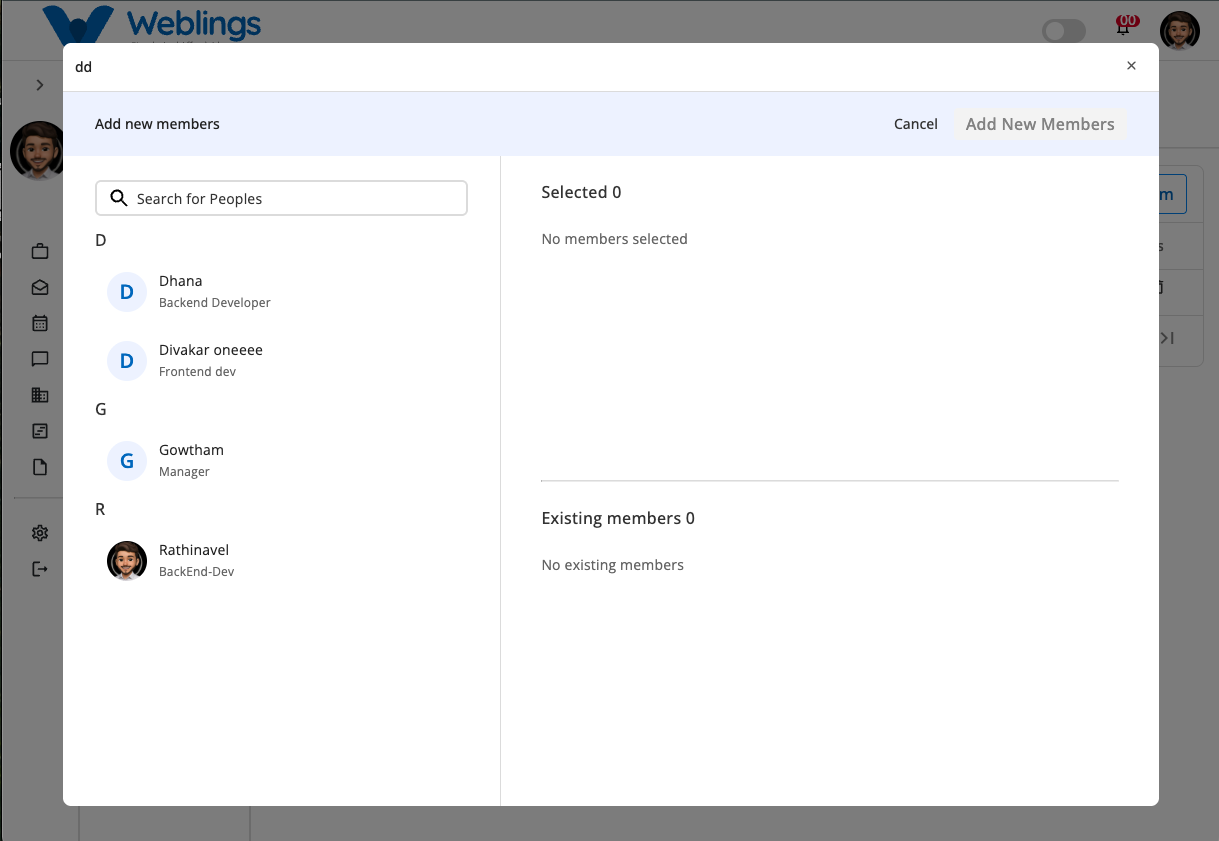Click the BackEnd-Dev role text

click(197, 572)
